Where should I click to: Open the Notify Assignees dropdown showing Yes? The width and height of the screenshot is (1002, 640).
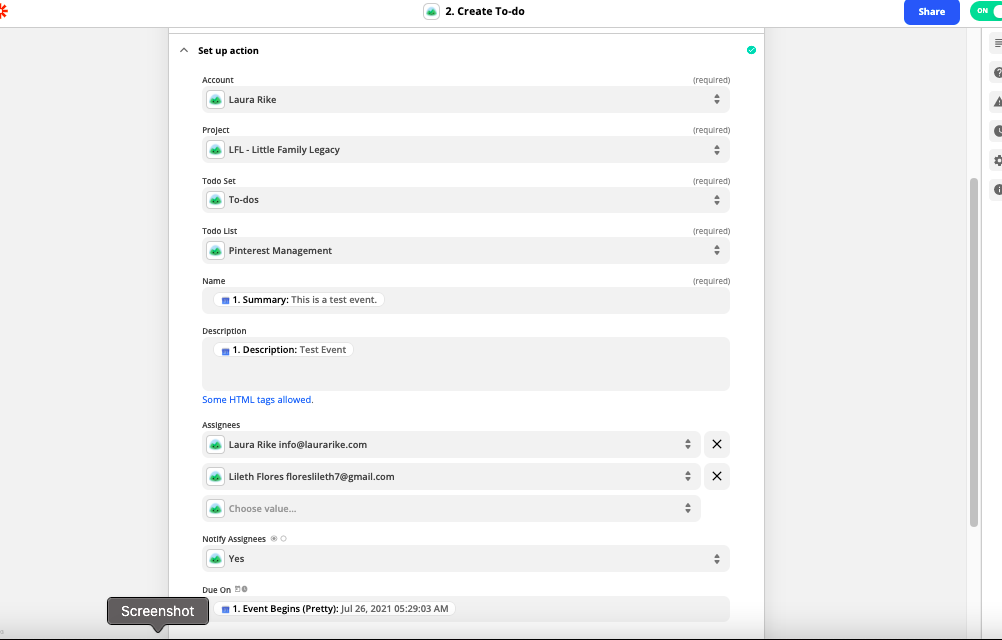coord(466,559)
